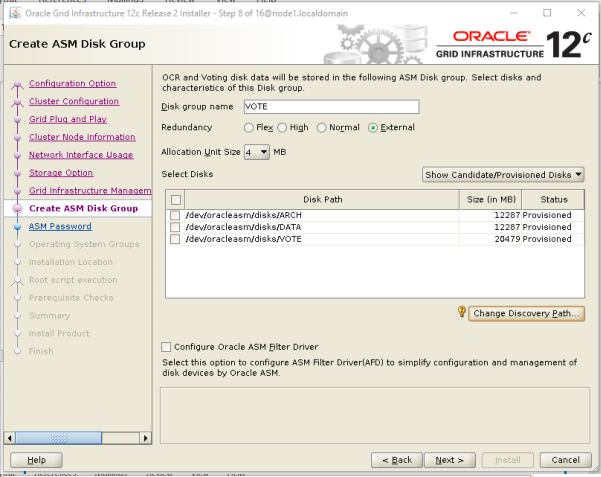Viewport: 601px width, 477px height.
Task: Go to Cluster Node Information step
Action: click(82, 137)
